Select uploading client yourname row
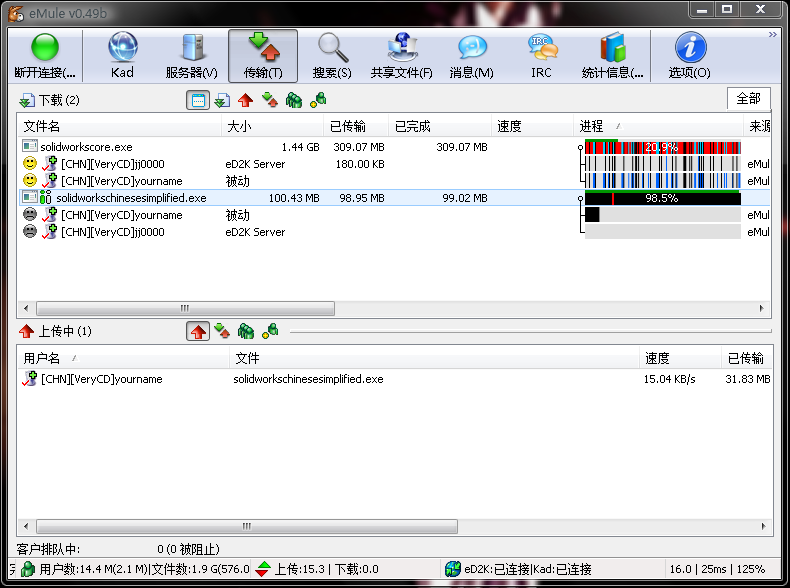 coord(394,379)
